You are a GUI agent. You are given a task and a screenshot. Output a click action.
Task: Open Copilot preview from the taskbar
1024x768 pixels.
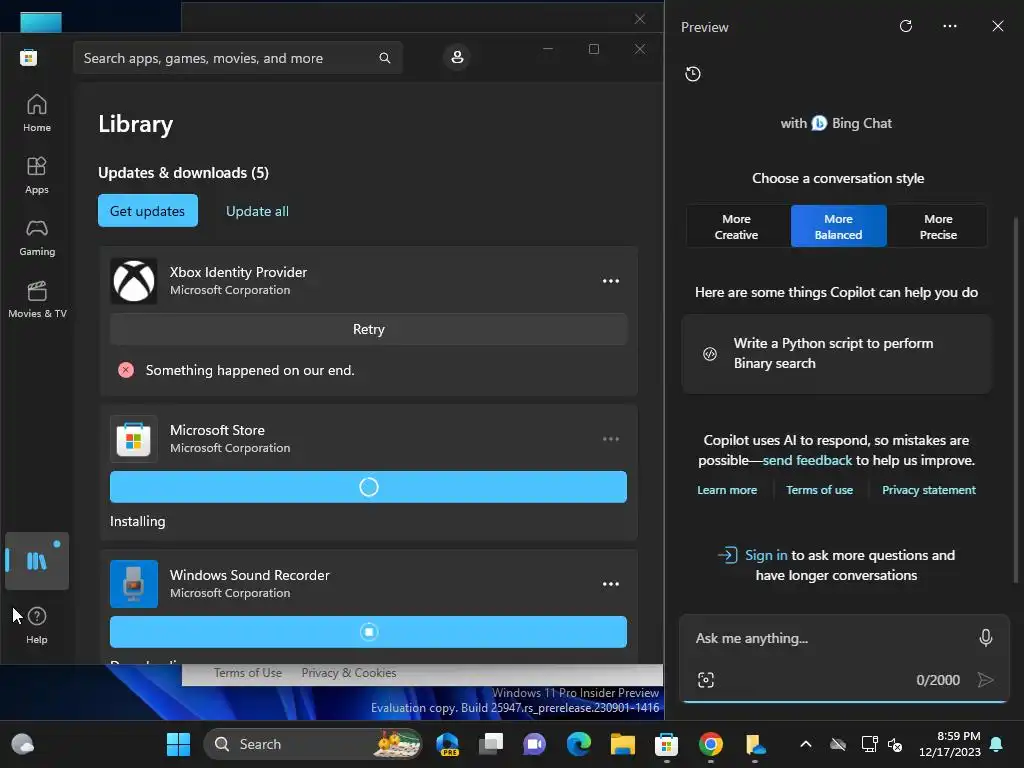pyautogui.click(x=448, y=744)
